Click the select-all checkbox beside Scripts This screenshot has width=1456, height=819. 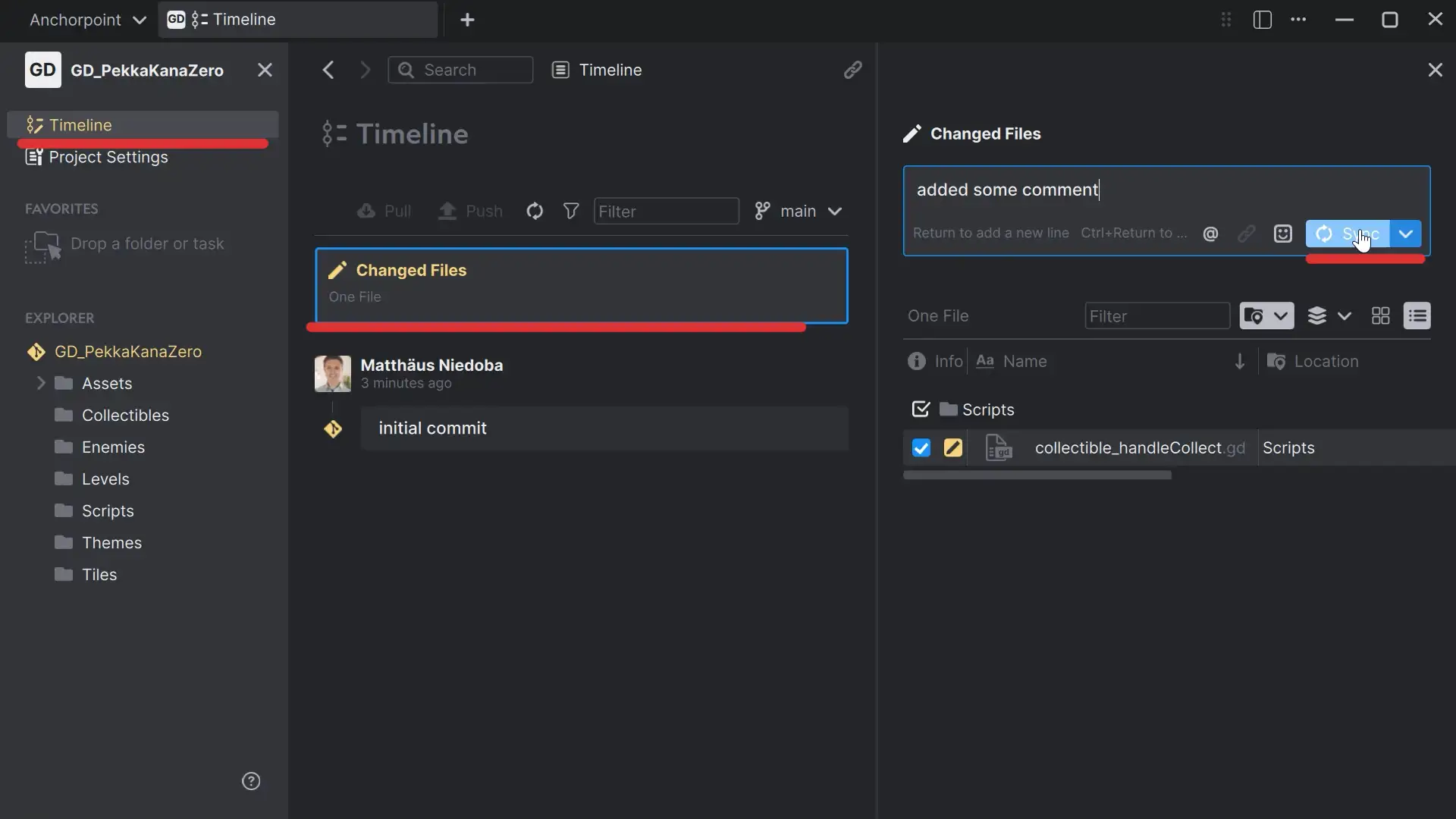pyautogui.click(x=920, y=409)
